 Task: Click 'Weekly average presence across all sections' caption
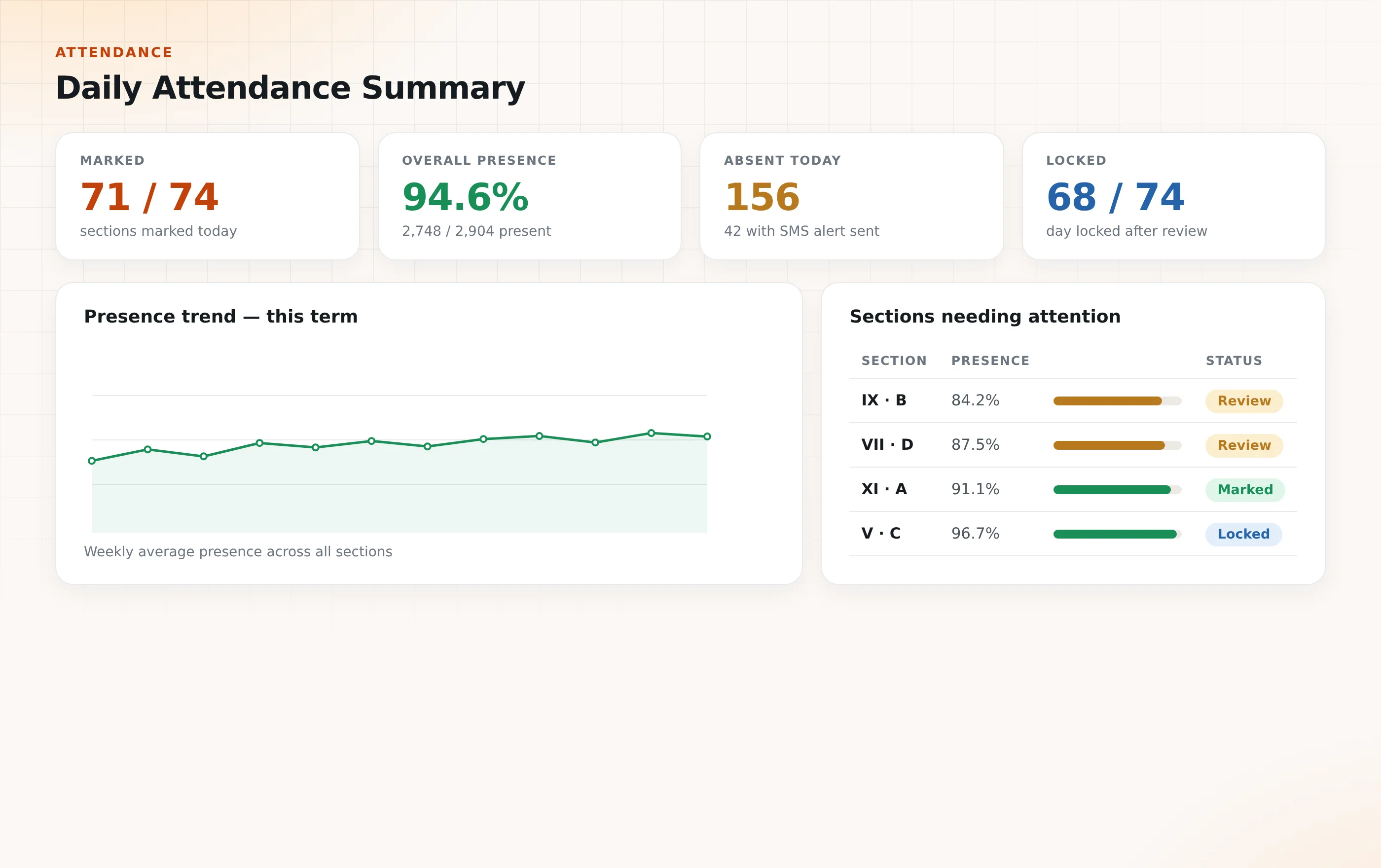[238, 551]
